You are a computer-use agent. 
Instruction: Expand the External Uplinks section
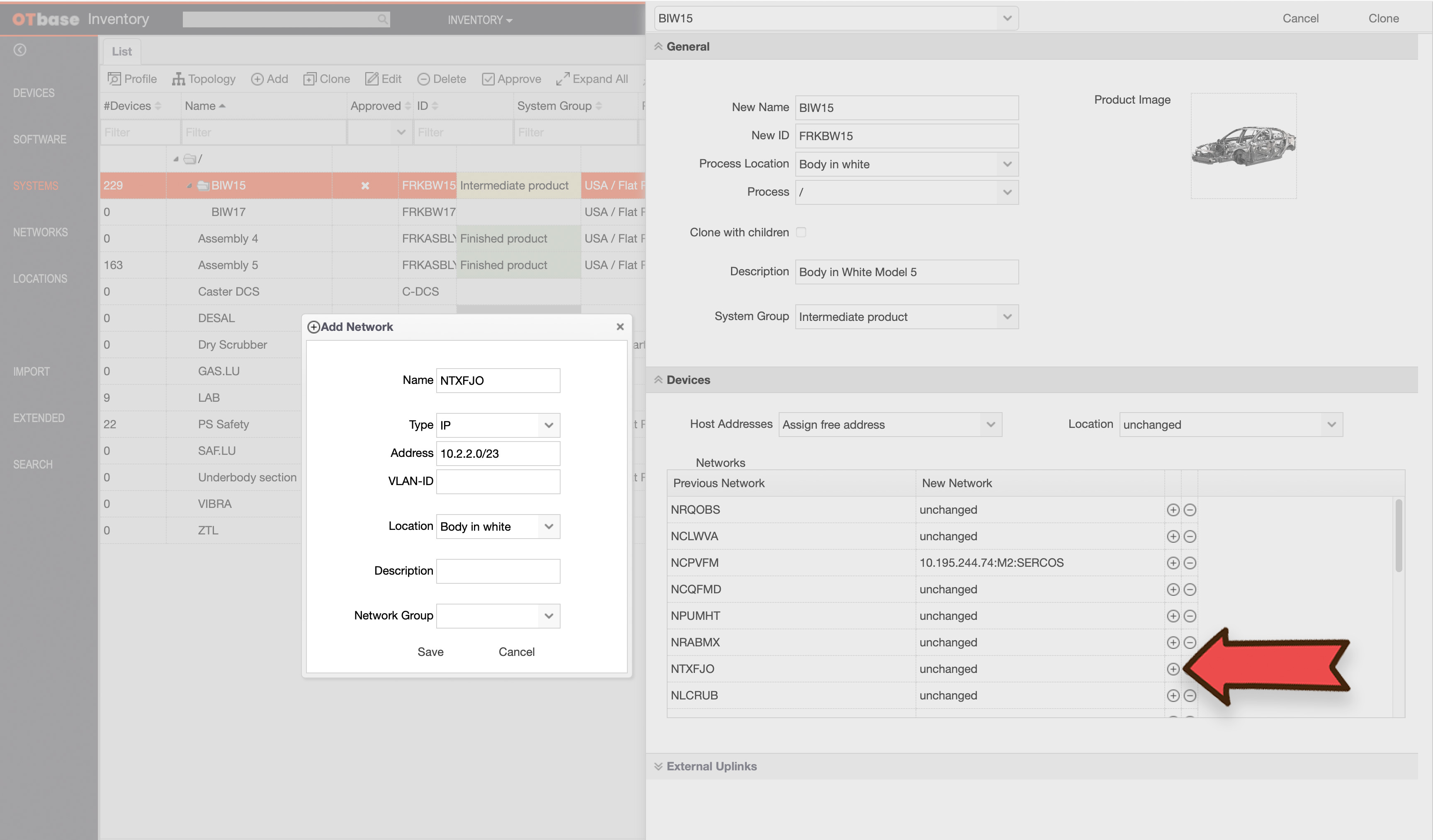click(658, 766)
